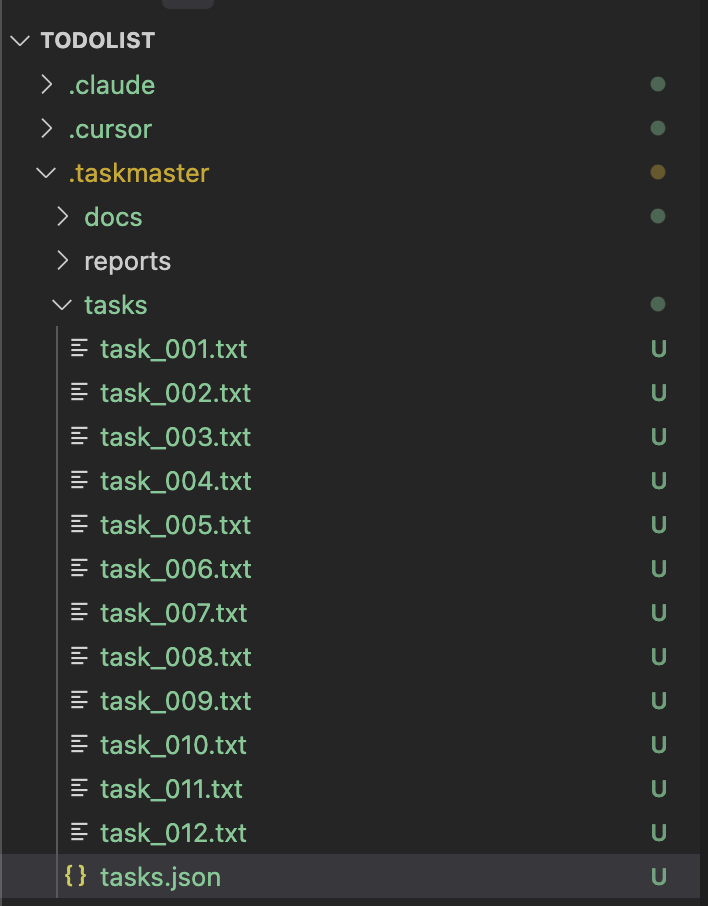The image size is (708, 906).
Task: Click the modified yellow dot beside .taskmaster
Action: 658,172
